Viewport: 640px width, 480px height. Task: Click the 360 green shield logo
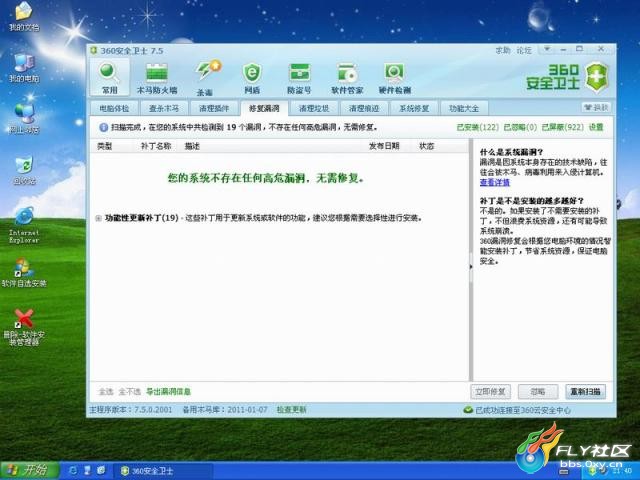click(597, 78)
